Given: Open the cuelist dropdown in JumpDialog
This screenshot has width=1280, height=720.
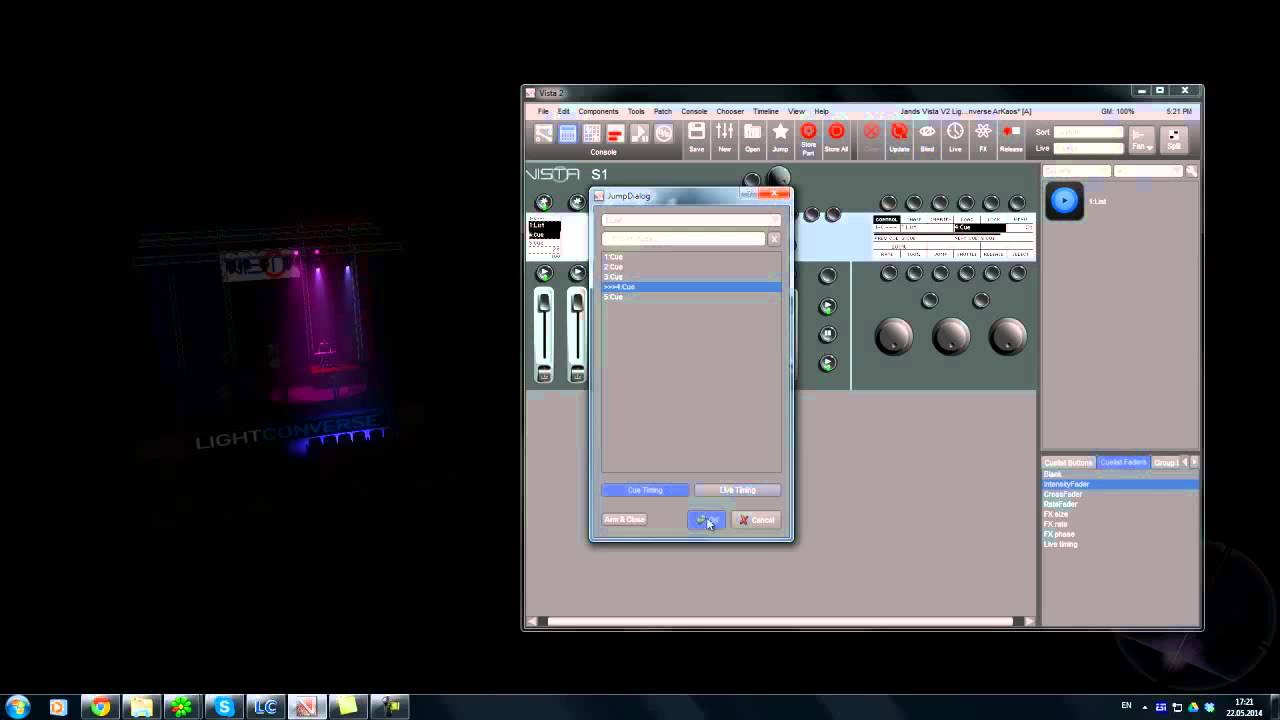Looking at the screenshot, I should click(691, 220).
